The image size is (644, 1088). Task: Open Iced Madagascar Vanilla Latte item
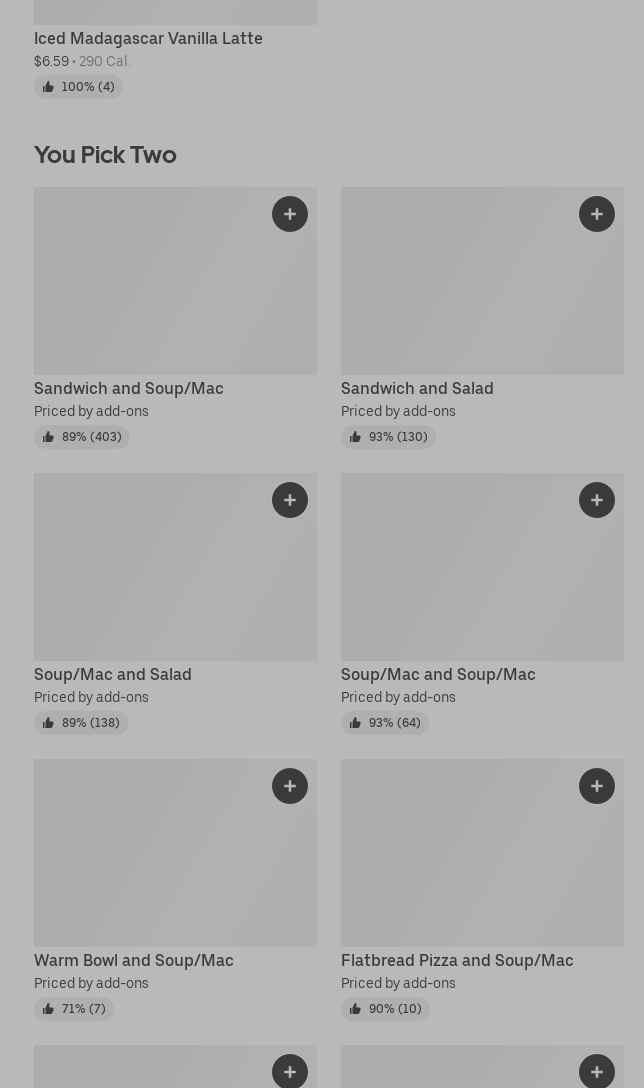pos(148,38)
